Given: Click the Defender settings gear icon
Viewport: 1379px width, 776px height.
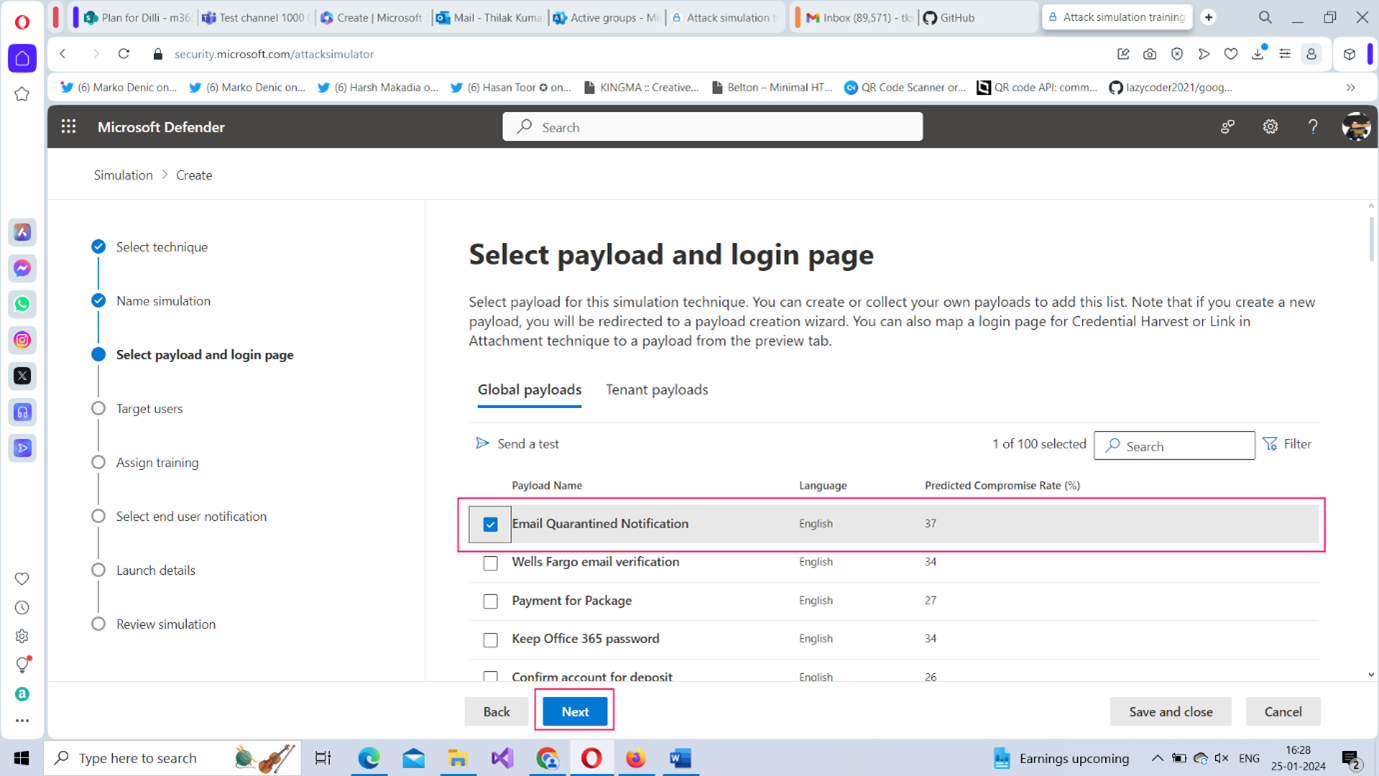Looking at the screenshot, I should [1270, 127].
